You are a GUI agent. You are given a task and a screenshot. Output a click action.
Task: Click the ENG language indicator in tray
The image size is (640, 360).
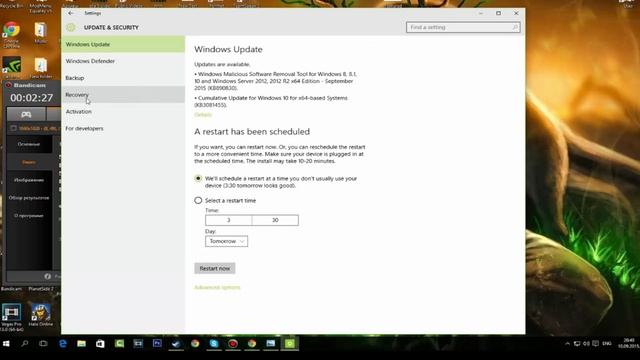(x=607, y=344)
